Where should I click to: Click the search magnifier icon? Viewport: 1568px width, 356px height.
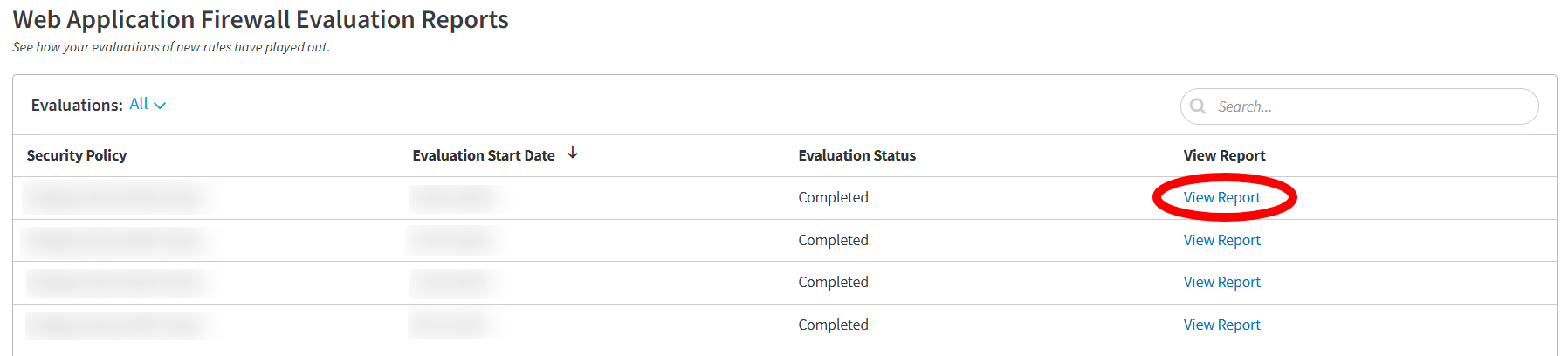pyautogui.click(x=1198, y=106)
